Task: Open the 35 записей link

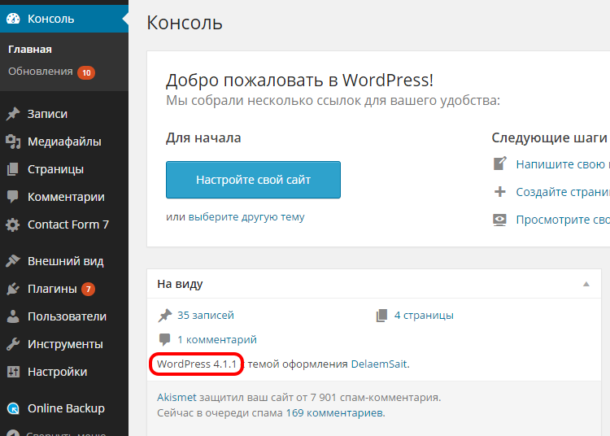Action: coord(206,315)
